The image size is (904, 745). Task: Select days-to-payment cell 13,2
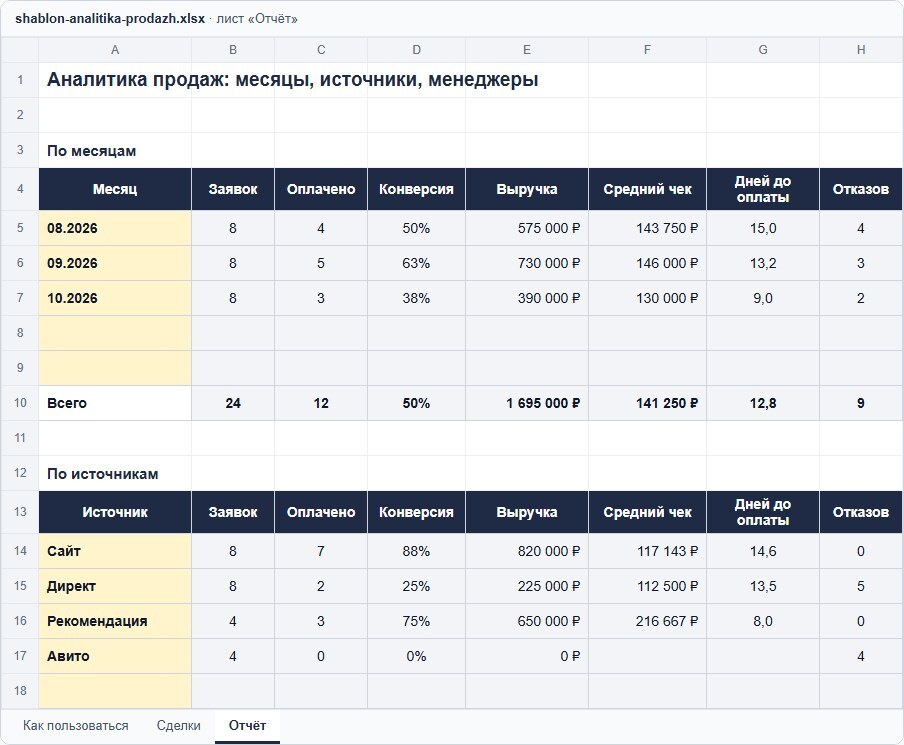pyautogui.click(x=762, y=263)
